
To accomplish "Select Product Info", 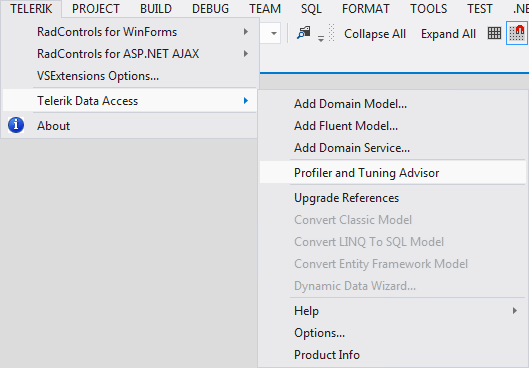I will (393, 355).
